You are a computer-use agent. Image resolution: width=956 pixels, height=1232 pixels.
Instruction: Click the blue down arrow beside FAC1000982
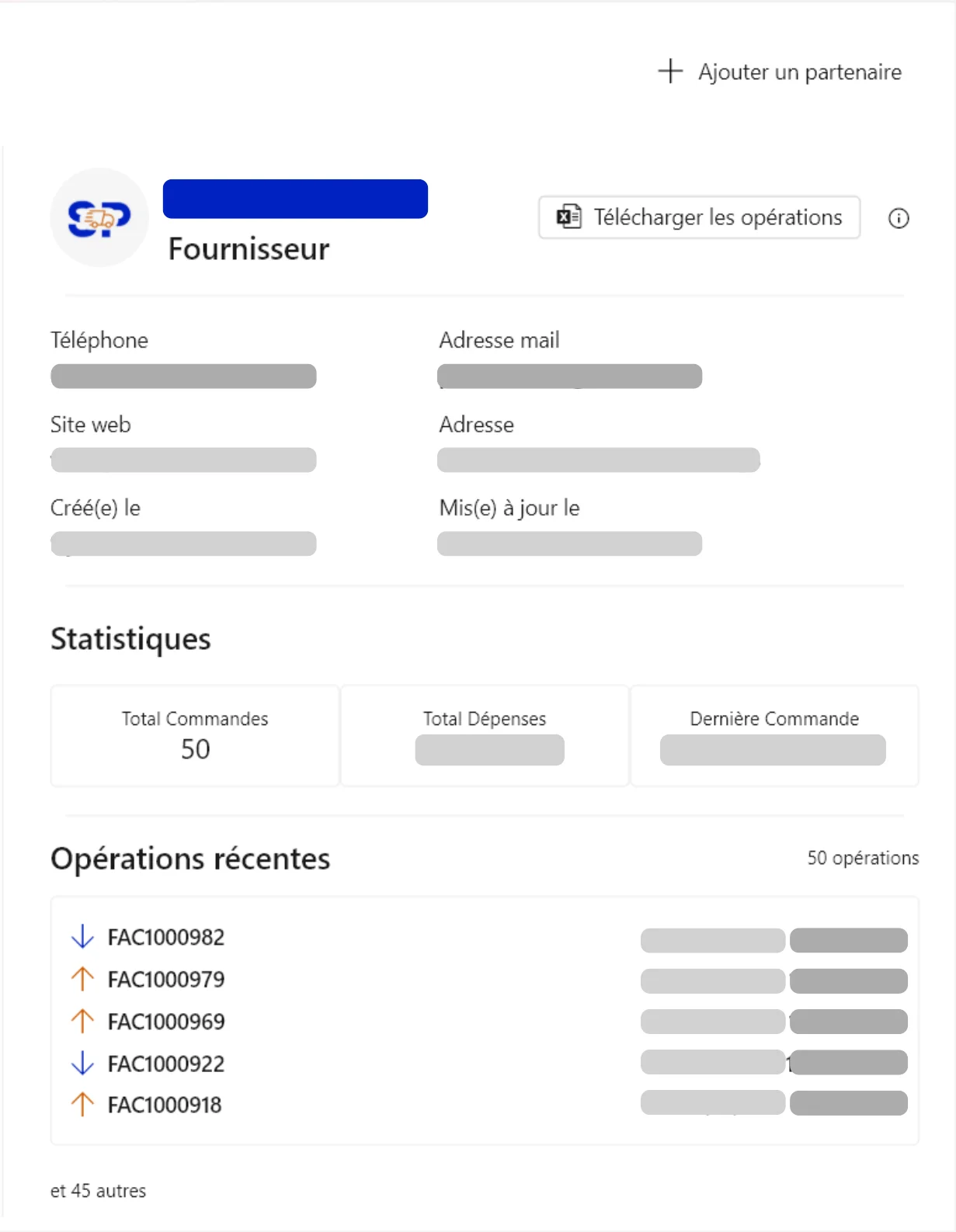tap(82, 937)
